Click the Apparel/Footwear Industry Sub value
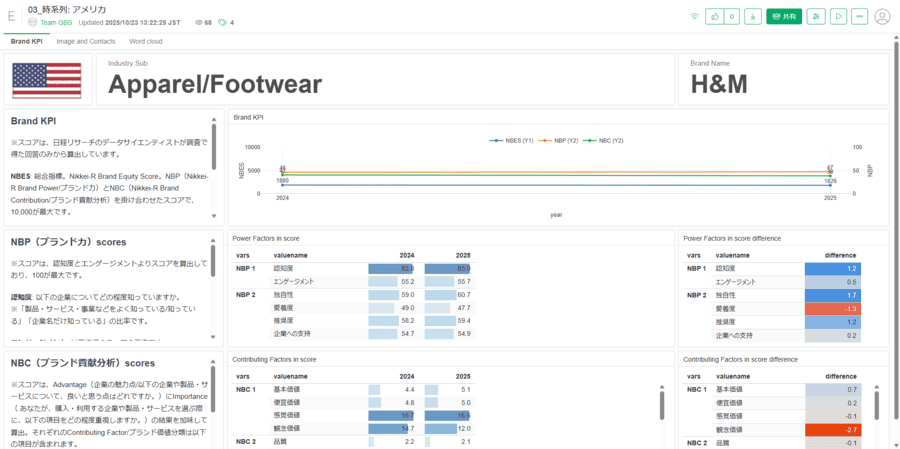 pos(215,84)
